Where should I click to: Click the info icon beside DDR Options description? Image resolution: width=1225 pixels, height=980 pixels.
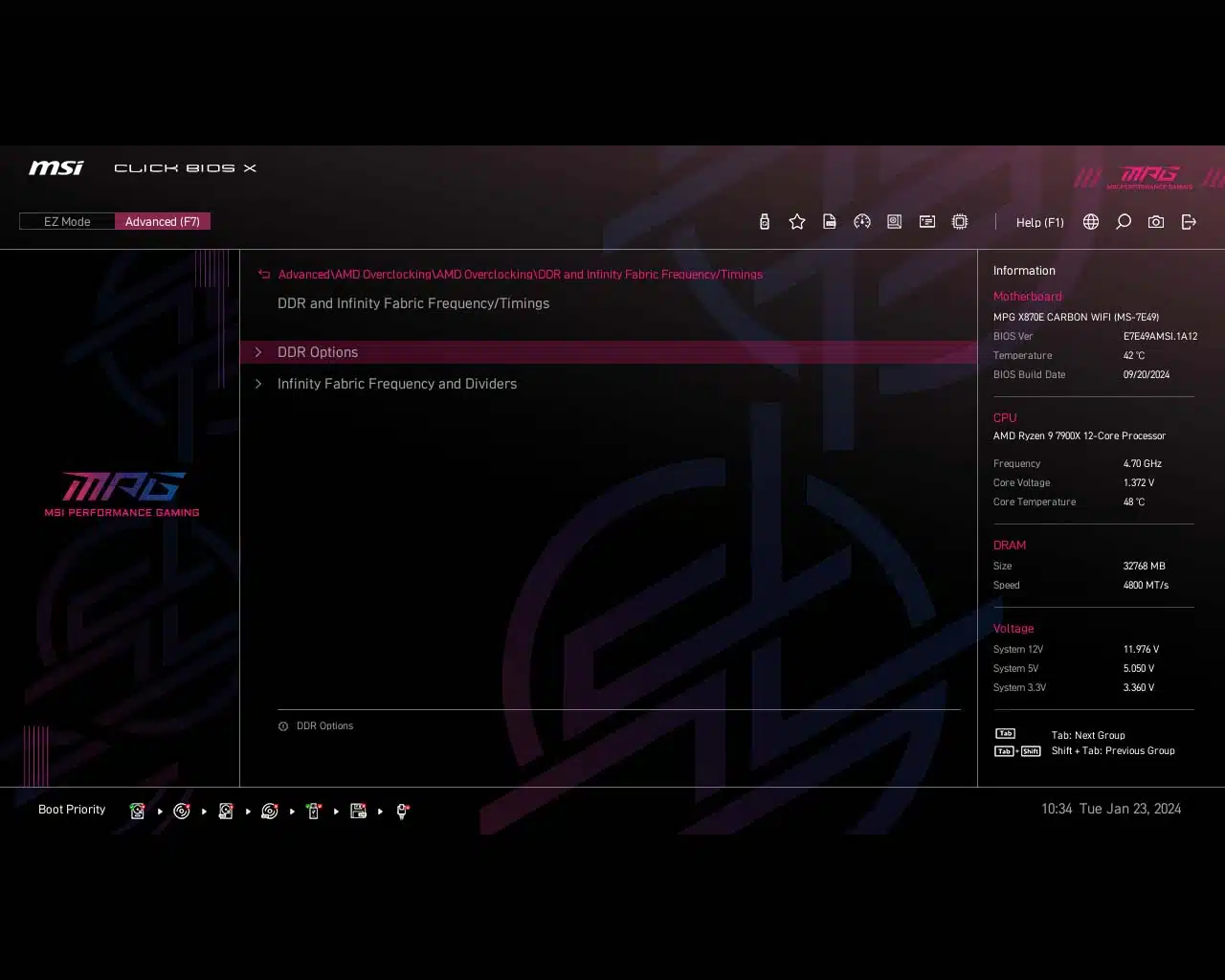click(x=283, y=726)
